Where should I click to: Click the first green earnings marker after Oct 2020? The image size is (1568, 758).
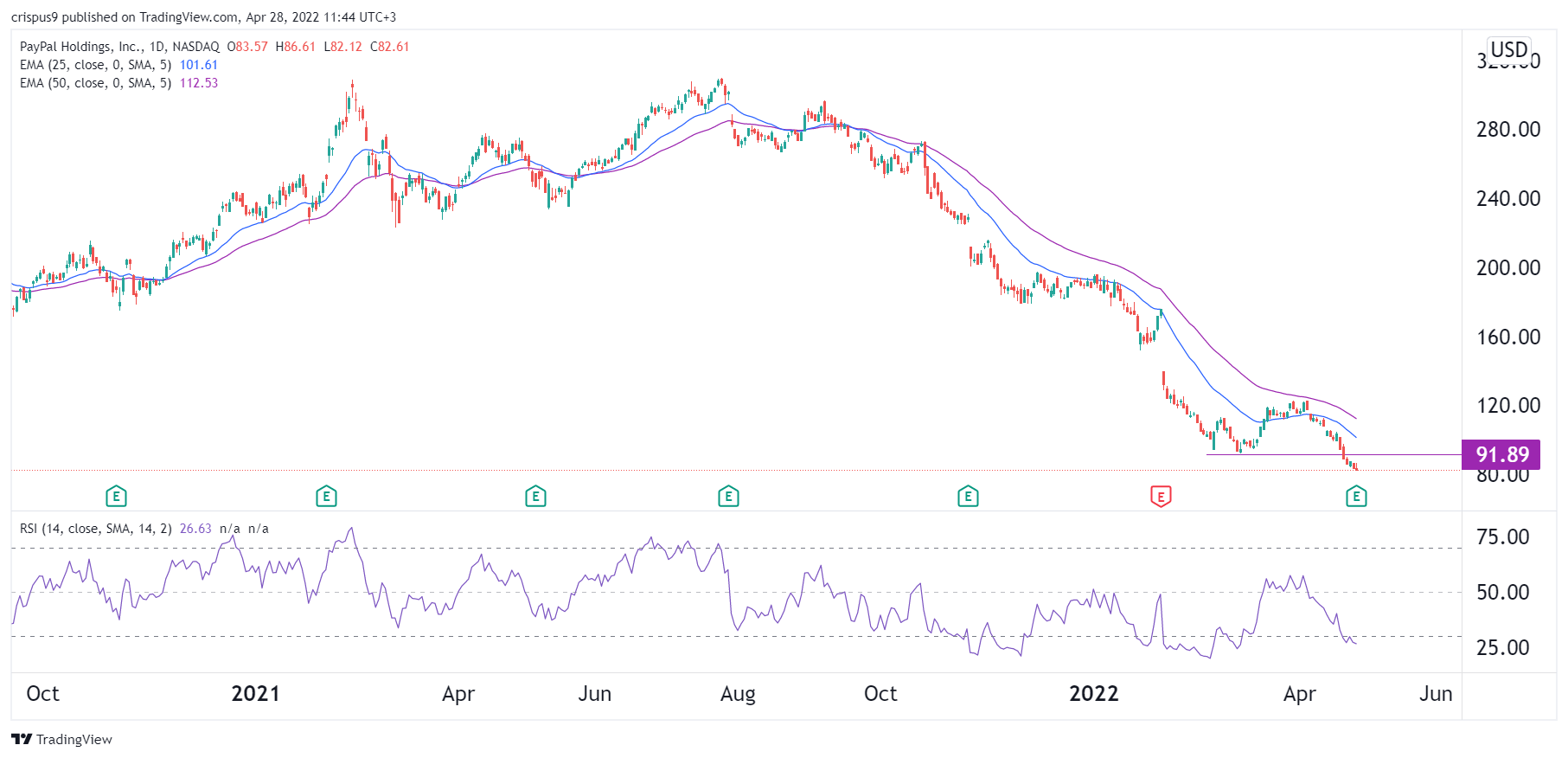(116, 497)
